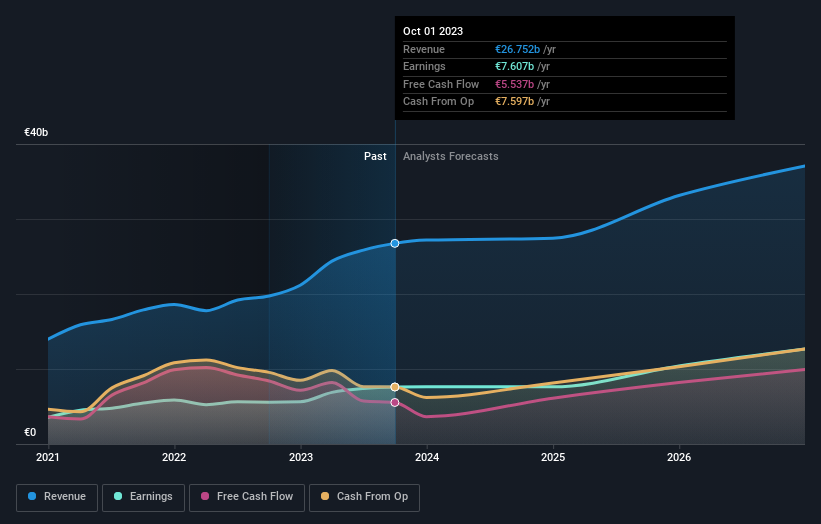The height and width of the screenshot is (524, 821).
Task: Click the 2023 x-axis label
Action: [301, 458]
